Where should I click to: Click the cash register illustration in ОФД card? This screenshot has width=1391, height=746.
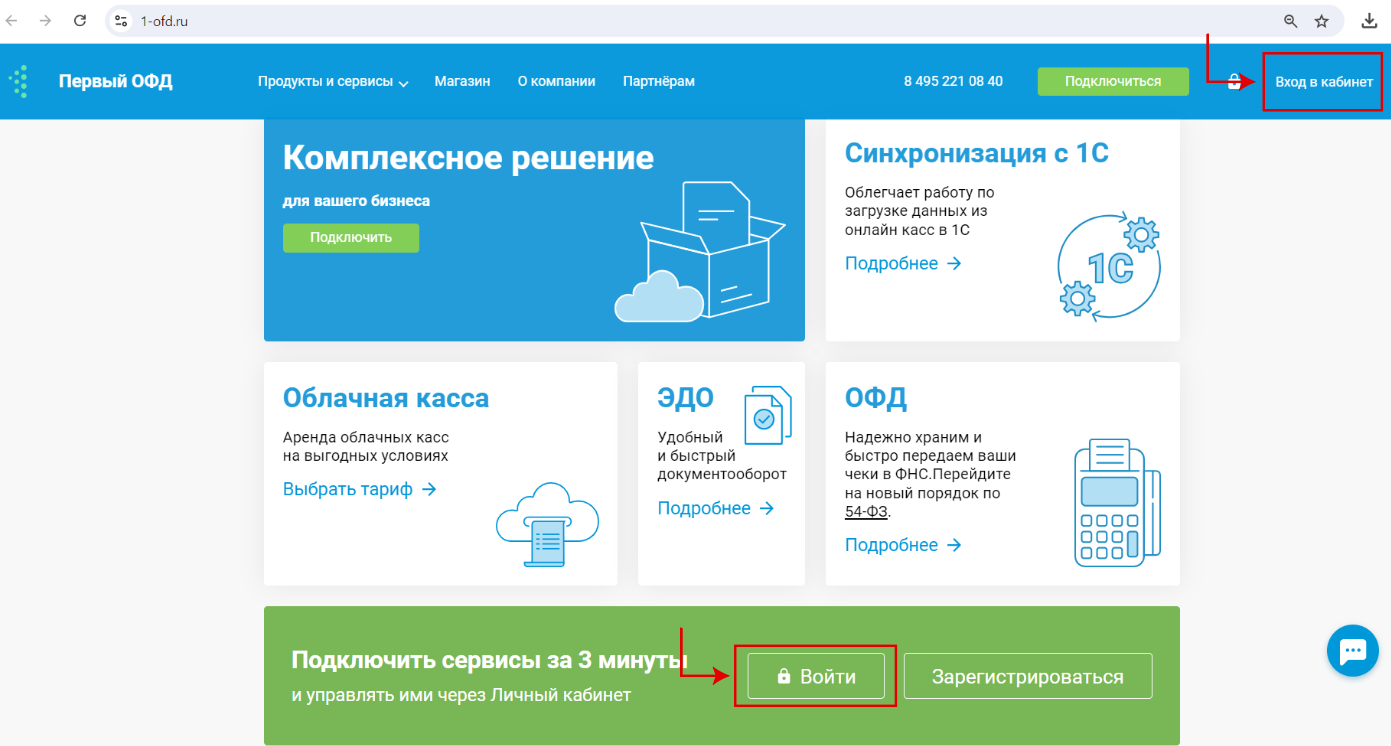[1117, 504]
